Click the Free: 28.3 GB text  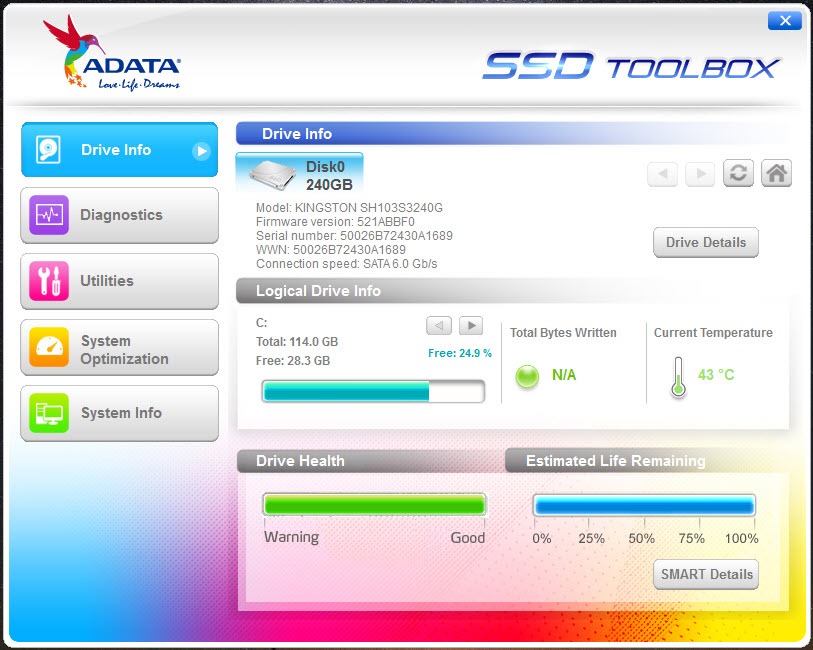[293, 361]
